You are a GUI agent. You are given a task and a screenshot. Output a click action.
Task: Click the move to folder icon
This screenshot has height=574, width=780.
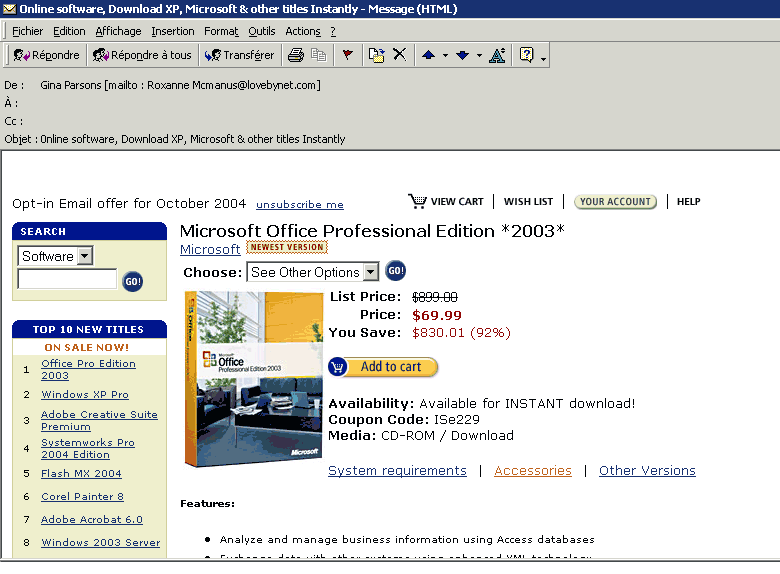[x=376, y=55]
